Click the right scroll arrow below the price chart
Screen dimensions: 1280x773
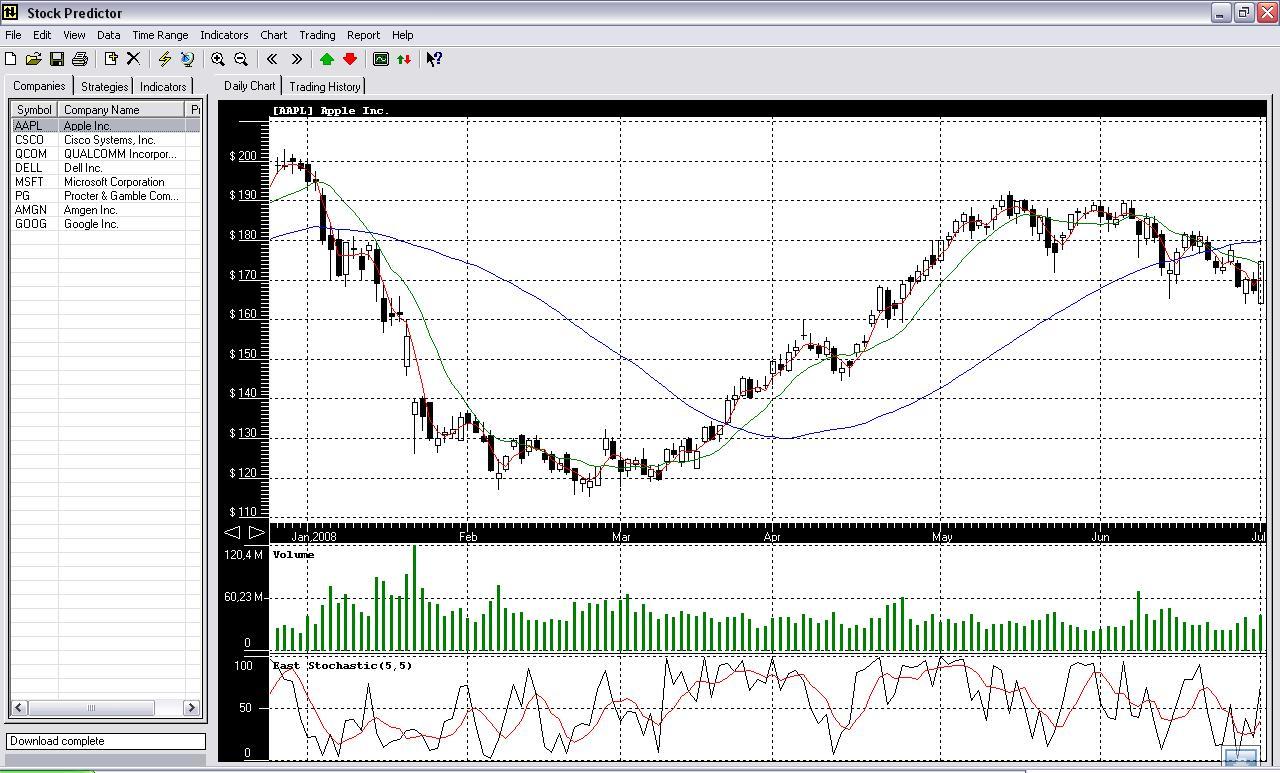(256, 532)
